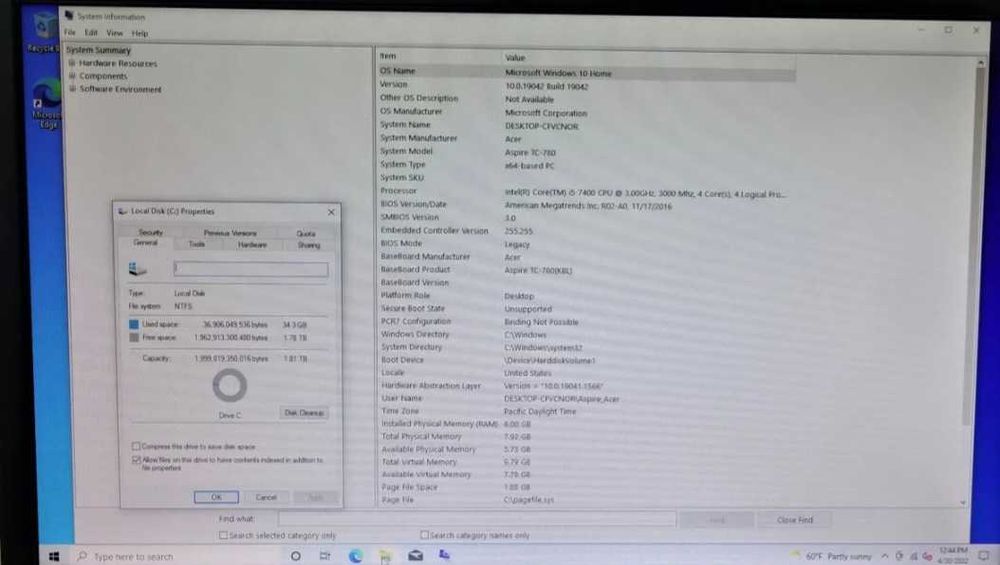Click the System Information title bar icon
The image size is (1000, 565).
pyautogui.click(x=69, y=16)
